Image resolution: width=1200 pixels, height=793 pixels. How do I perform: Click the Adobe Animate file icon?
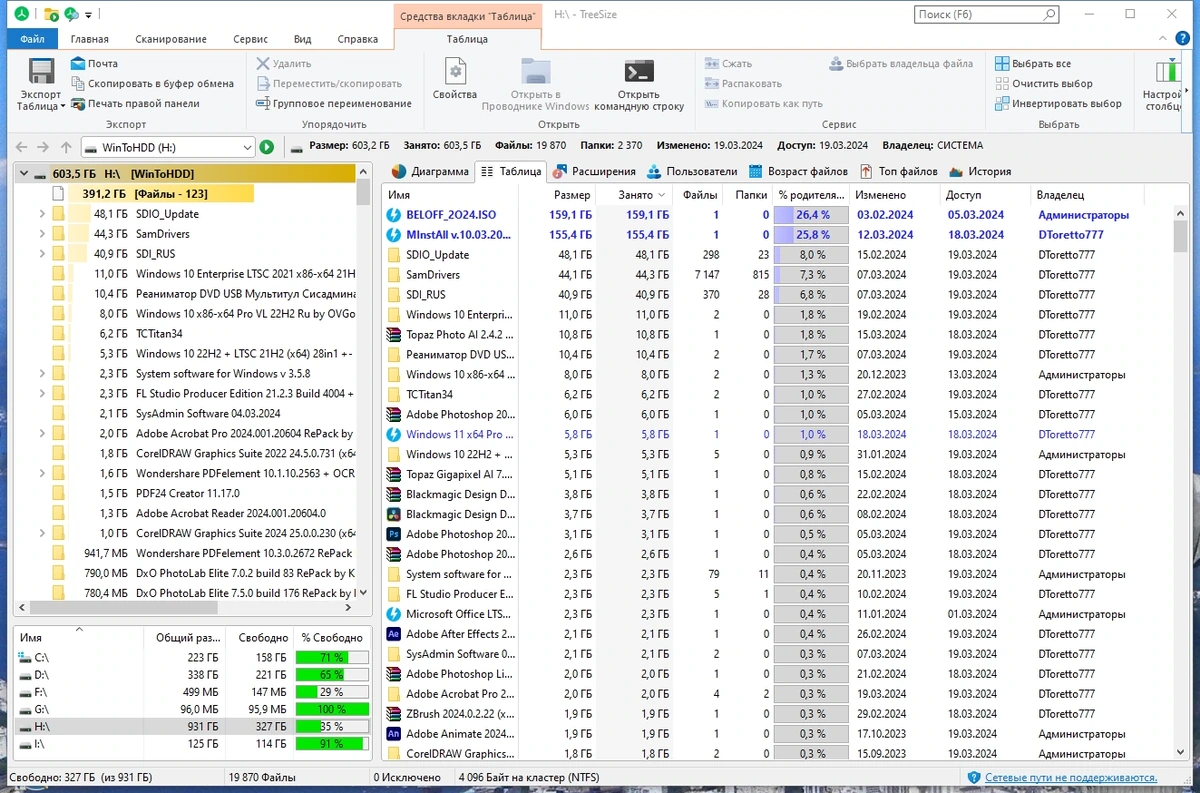[394, 734]
